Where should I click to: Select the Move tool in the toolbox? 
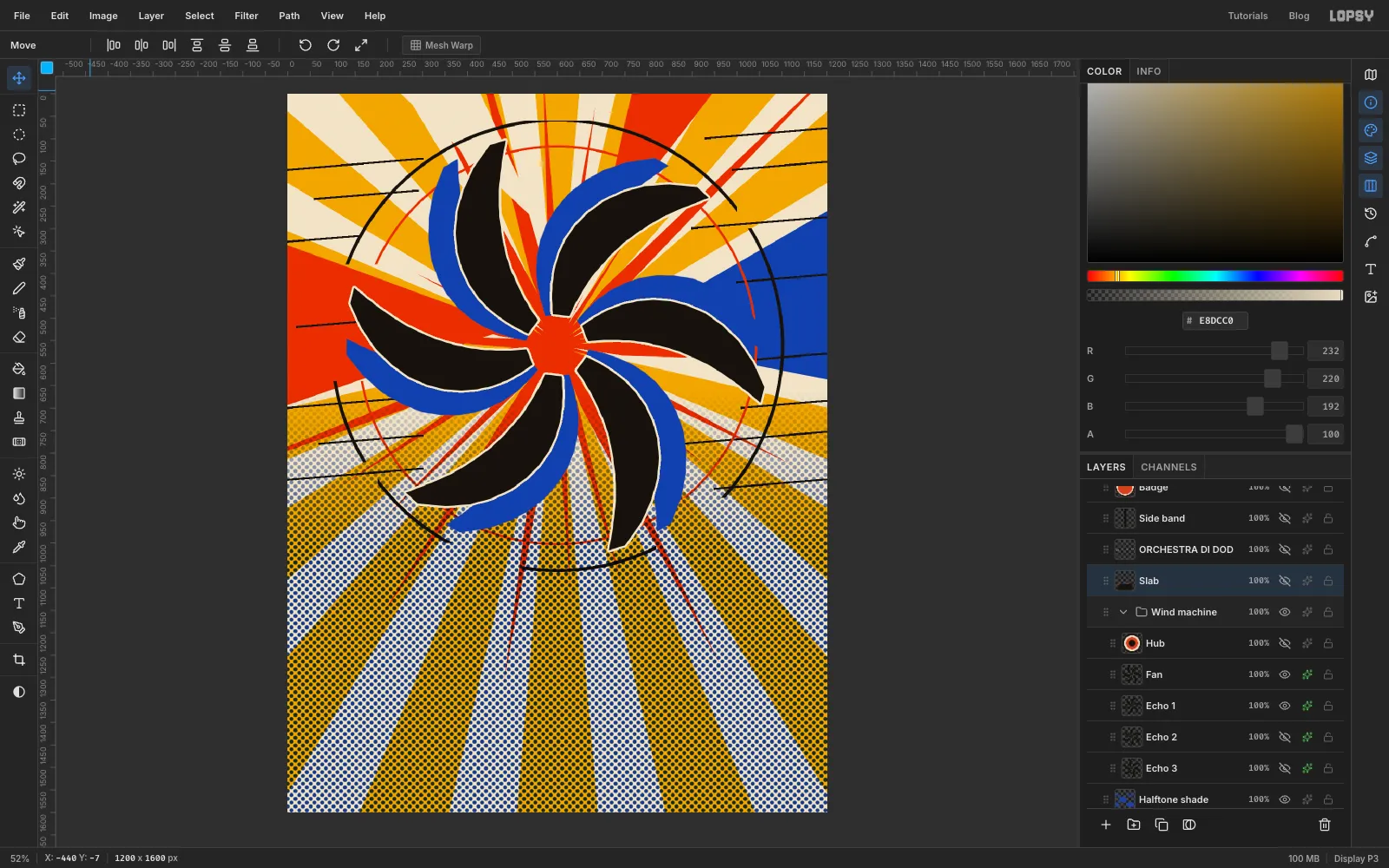[19, 78]
